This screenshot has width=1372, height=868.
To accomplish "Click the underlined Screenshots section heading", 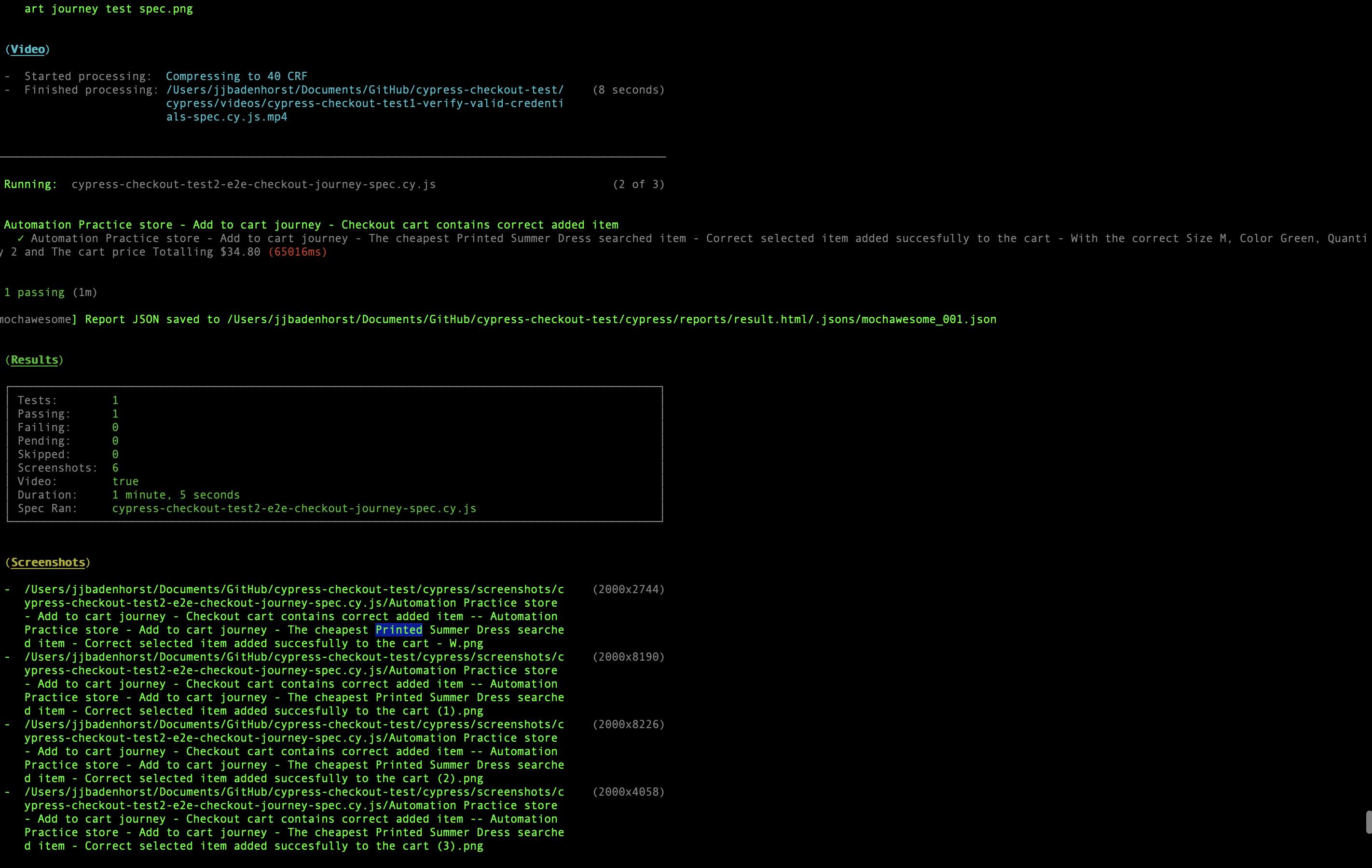I will [48, 563].
